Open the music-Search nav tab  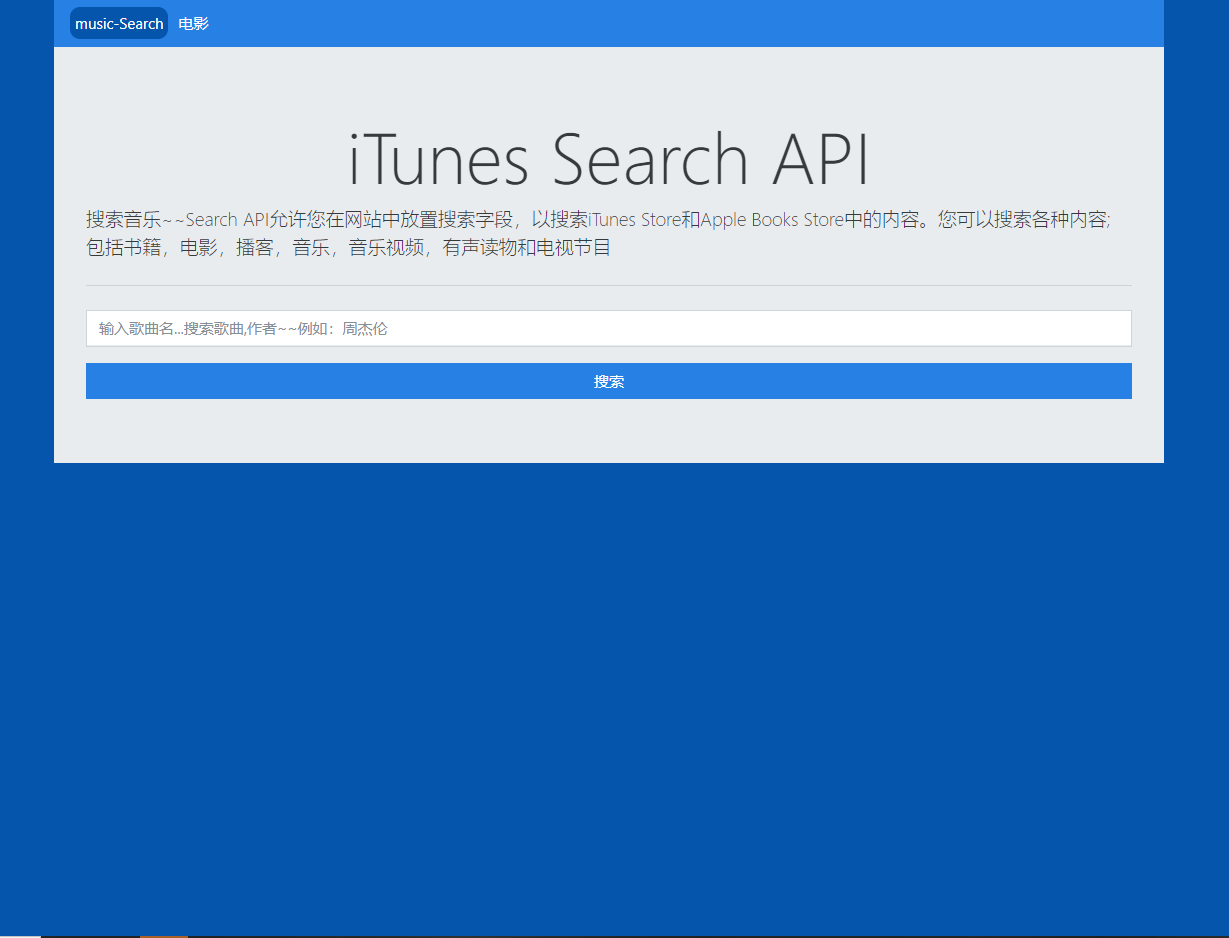pos(119,24)
